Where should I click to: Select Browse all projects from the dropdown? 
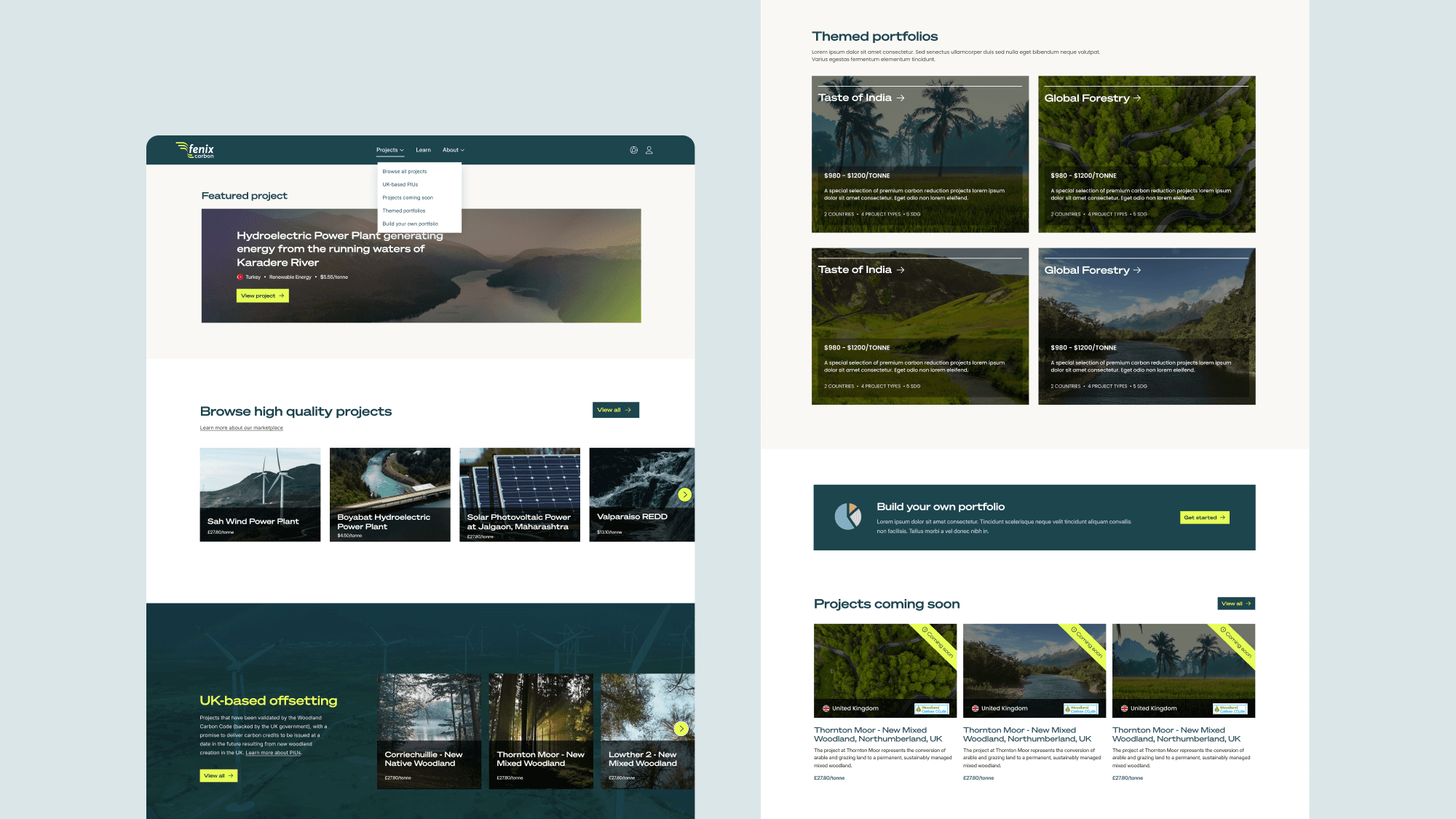click(x=405, y=172)
